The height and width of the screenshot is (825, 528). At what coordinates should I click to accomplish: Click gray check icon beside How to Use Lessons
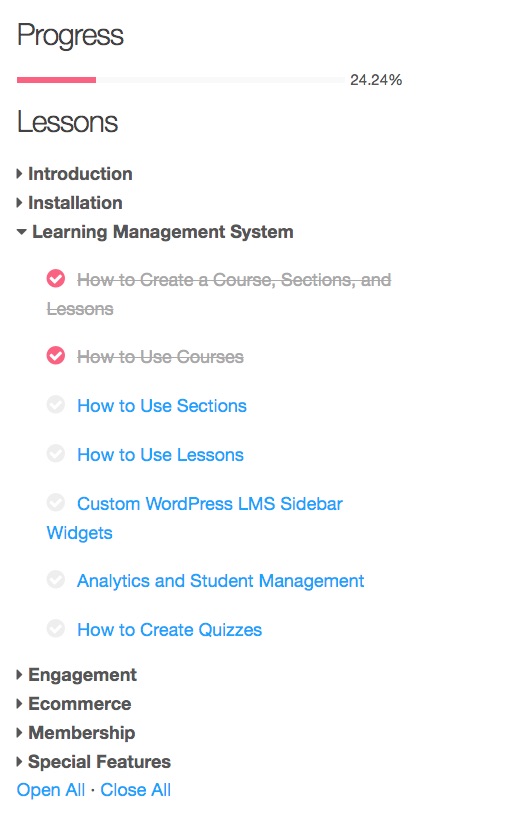[56, 454]
